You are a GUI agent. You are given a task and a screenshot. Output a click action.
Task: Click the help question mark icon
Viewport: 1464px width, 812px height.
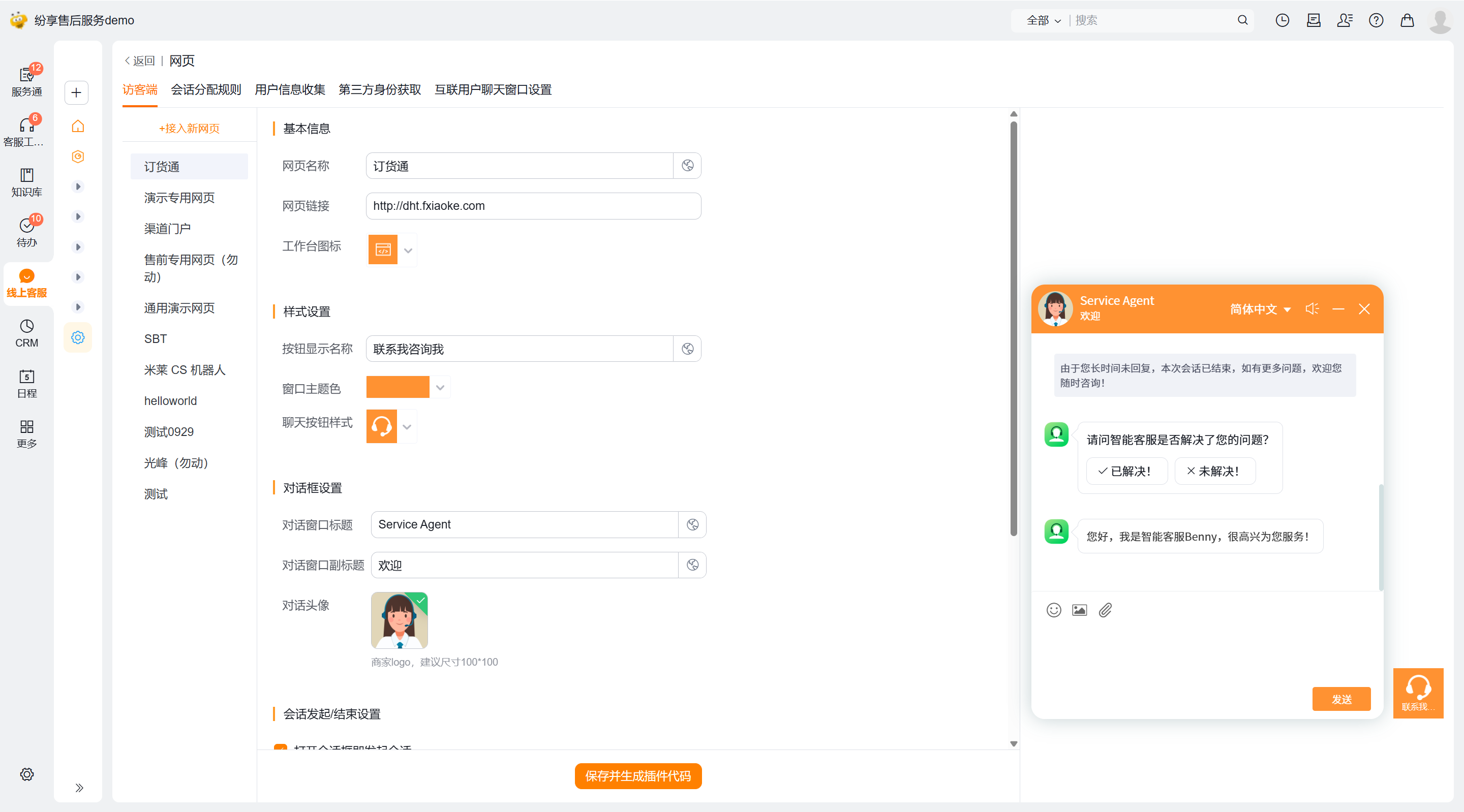(x=1376, y=20)
